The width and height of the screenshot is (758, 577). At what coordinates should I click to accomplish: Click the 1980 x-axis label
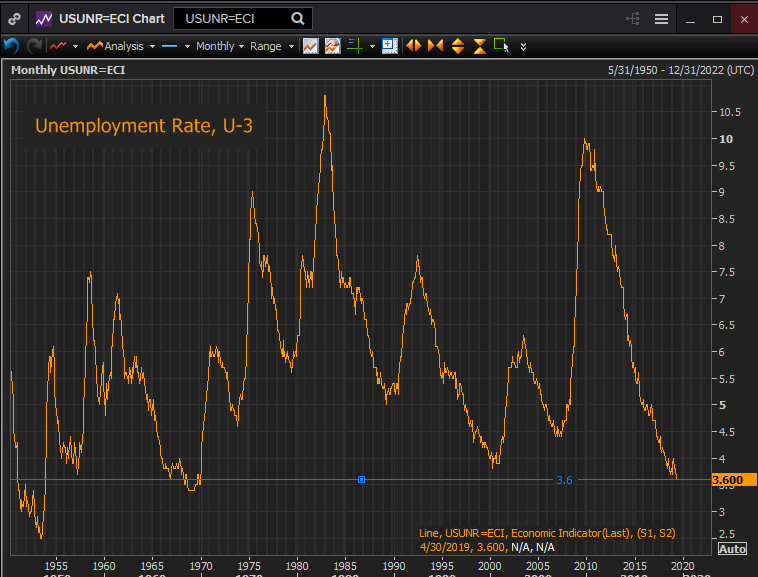(296, 566)
